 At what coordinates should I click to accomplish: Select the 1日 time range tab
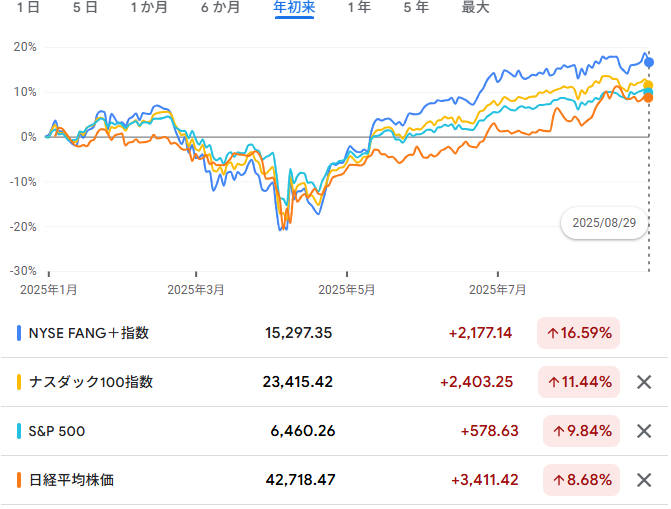[x=28, y=7]
